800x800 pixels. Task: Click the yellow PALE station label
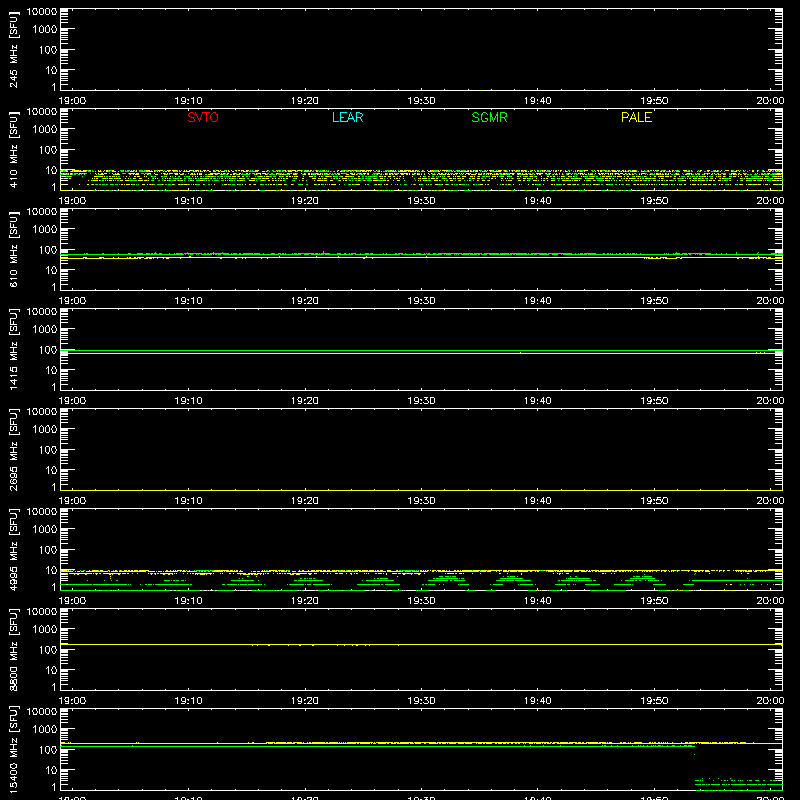click(x=636, y=117)
